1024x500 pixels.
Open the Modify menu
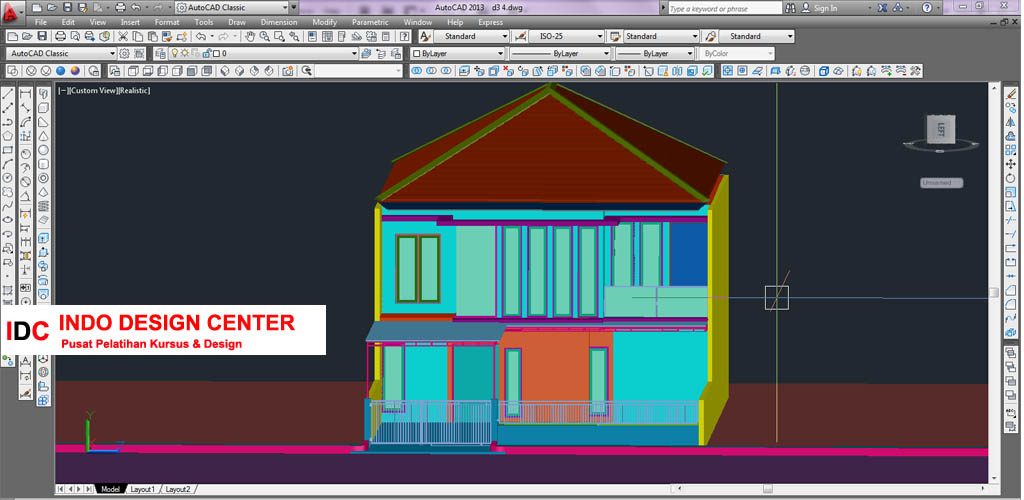pos(325,22)
